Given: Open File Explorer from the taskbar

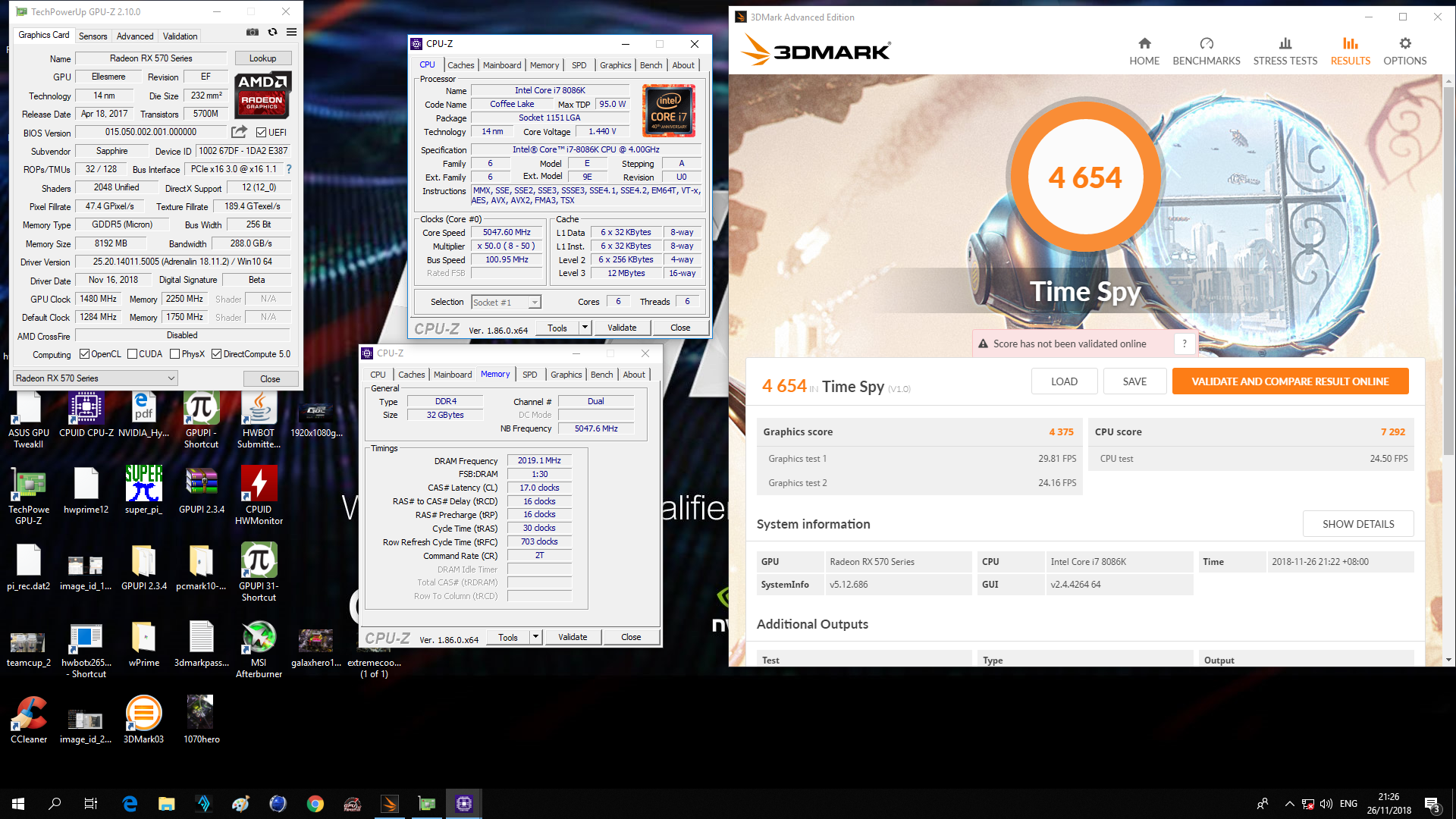Looking at the screenshot, I should pos(167,804).
